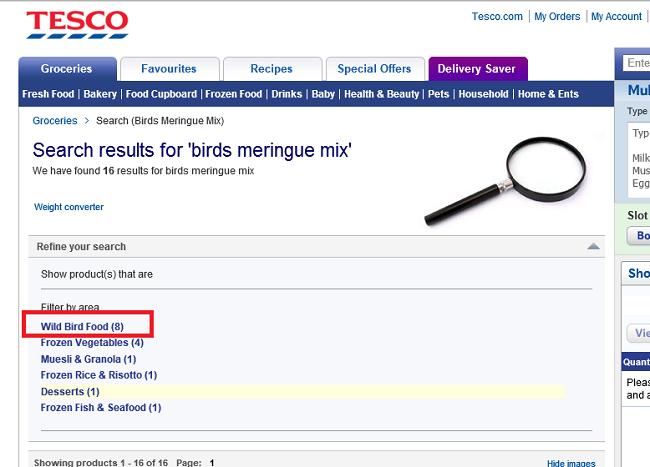Open the Groceries tab
Viewport: 650px width, 467px height.
(x=68, y=69)
